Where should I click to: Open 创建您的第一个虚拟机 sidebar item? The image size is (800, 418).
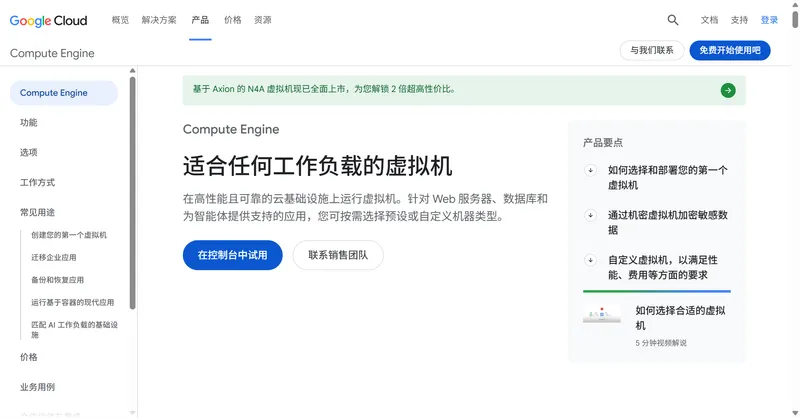[69, 235]
